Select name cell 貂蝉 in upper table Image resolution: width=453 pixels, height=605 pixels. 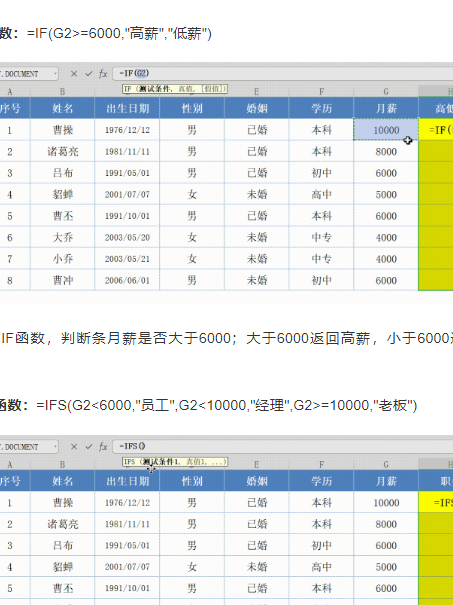63,194
